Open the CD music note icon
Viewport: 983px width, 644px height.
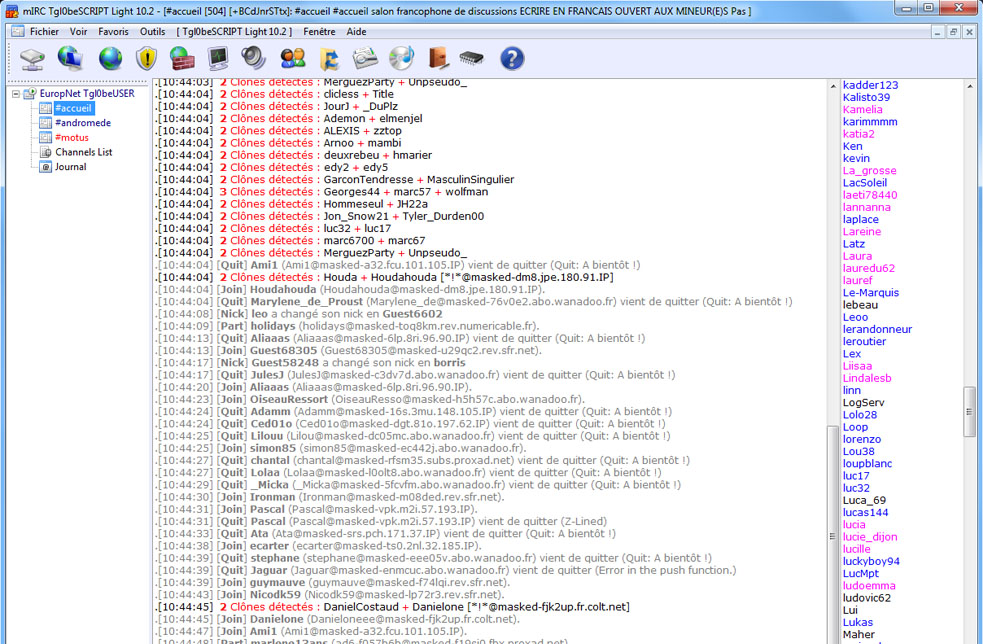[x=401, y=58]
